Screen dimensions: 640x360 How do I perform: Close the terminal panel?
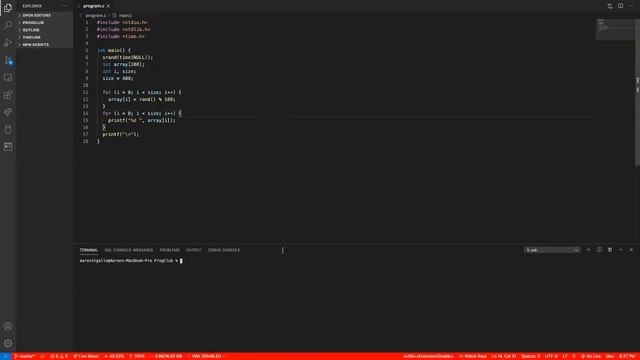631,250
